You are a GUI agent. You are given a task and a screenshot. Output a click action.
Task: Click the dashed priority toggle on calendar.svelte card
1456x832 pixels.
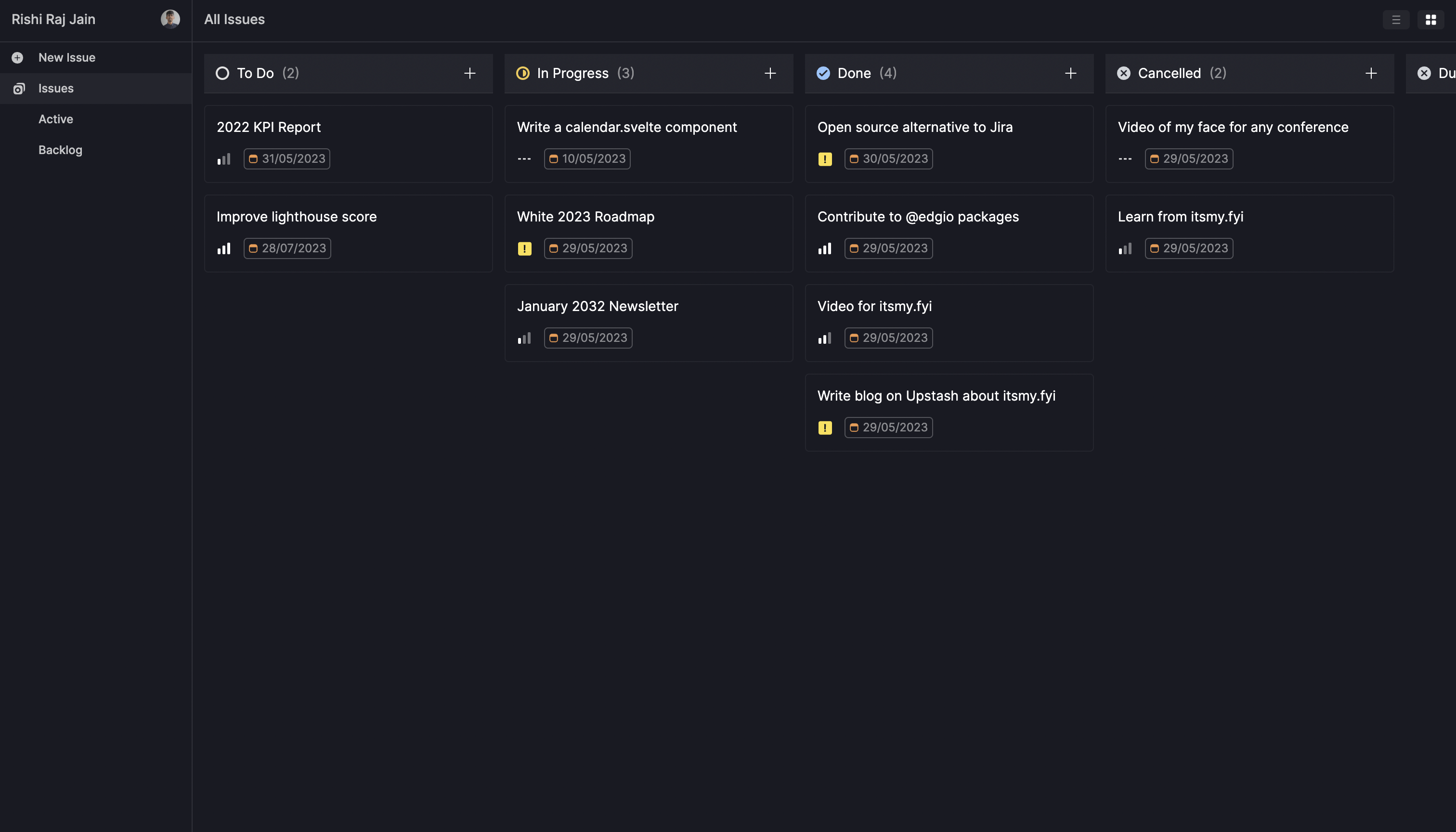523,159
